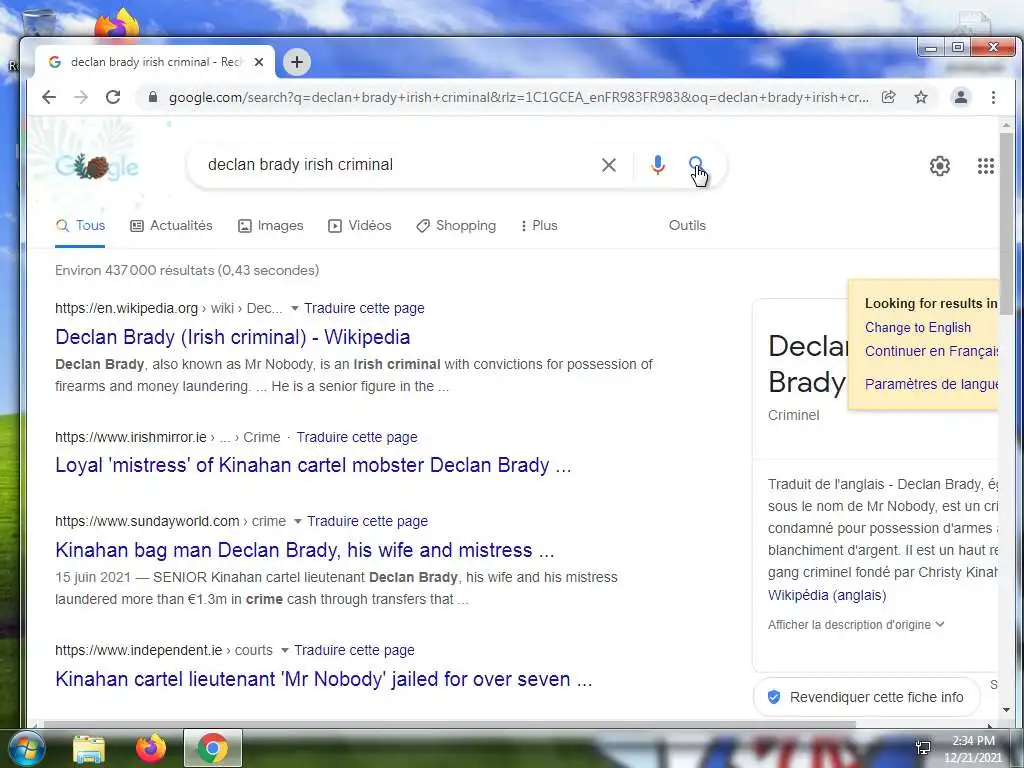Open the Plus more menu

tap(539, 225)
